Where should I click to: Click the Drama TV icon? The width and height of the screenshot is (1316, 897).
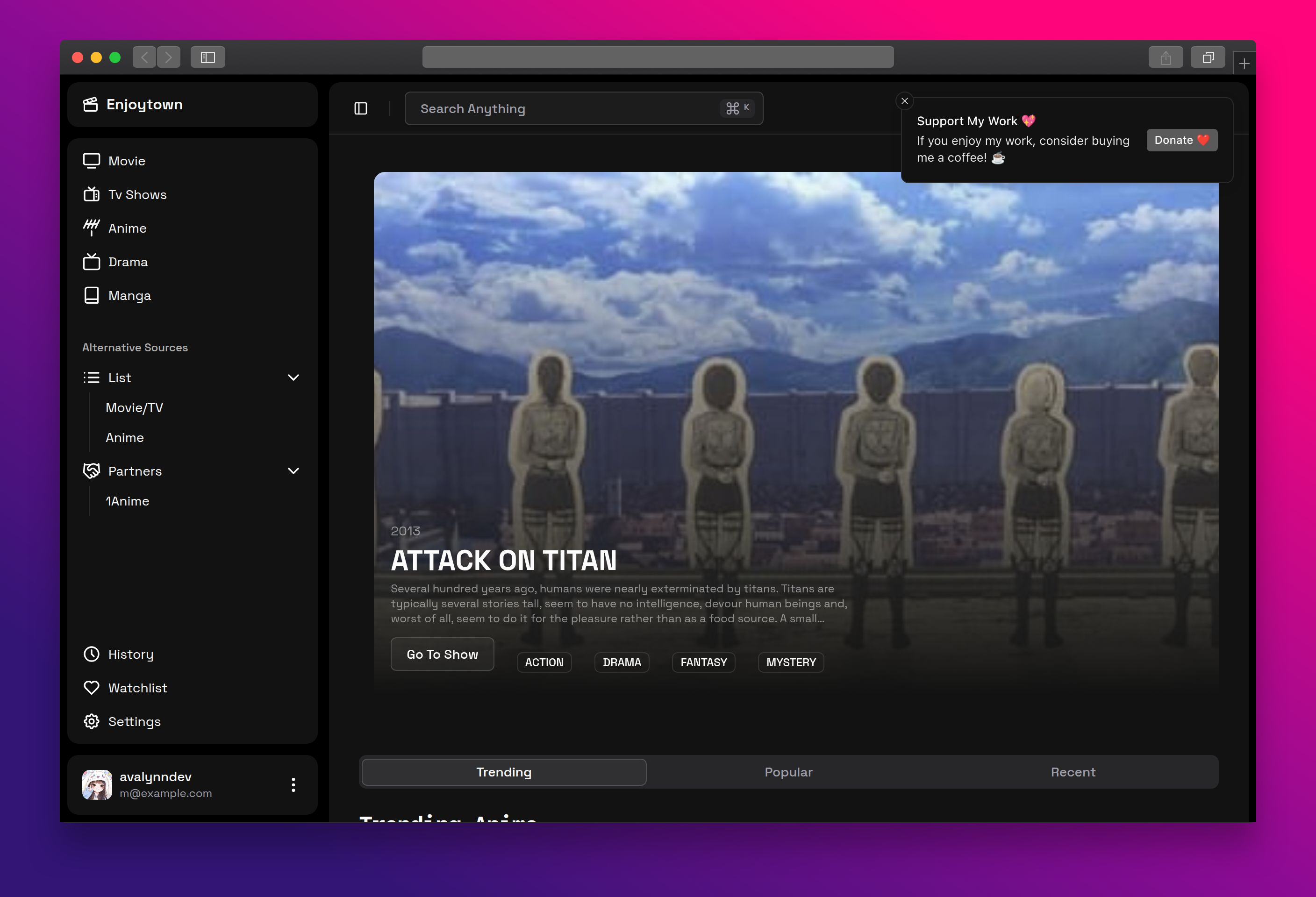91,262
